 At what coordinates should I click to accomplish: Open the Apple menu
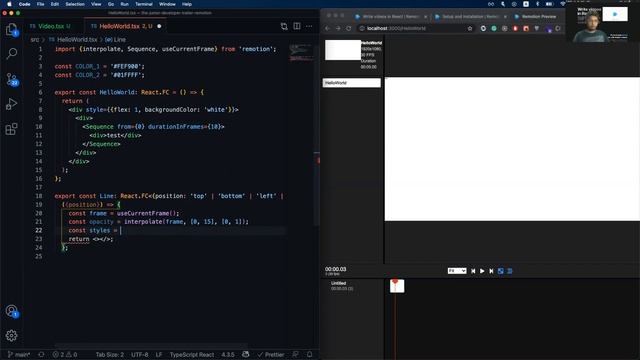(x=9, y=4)
